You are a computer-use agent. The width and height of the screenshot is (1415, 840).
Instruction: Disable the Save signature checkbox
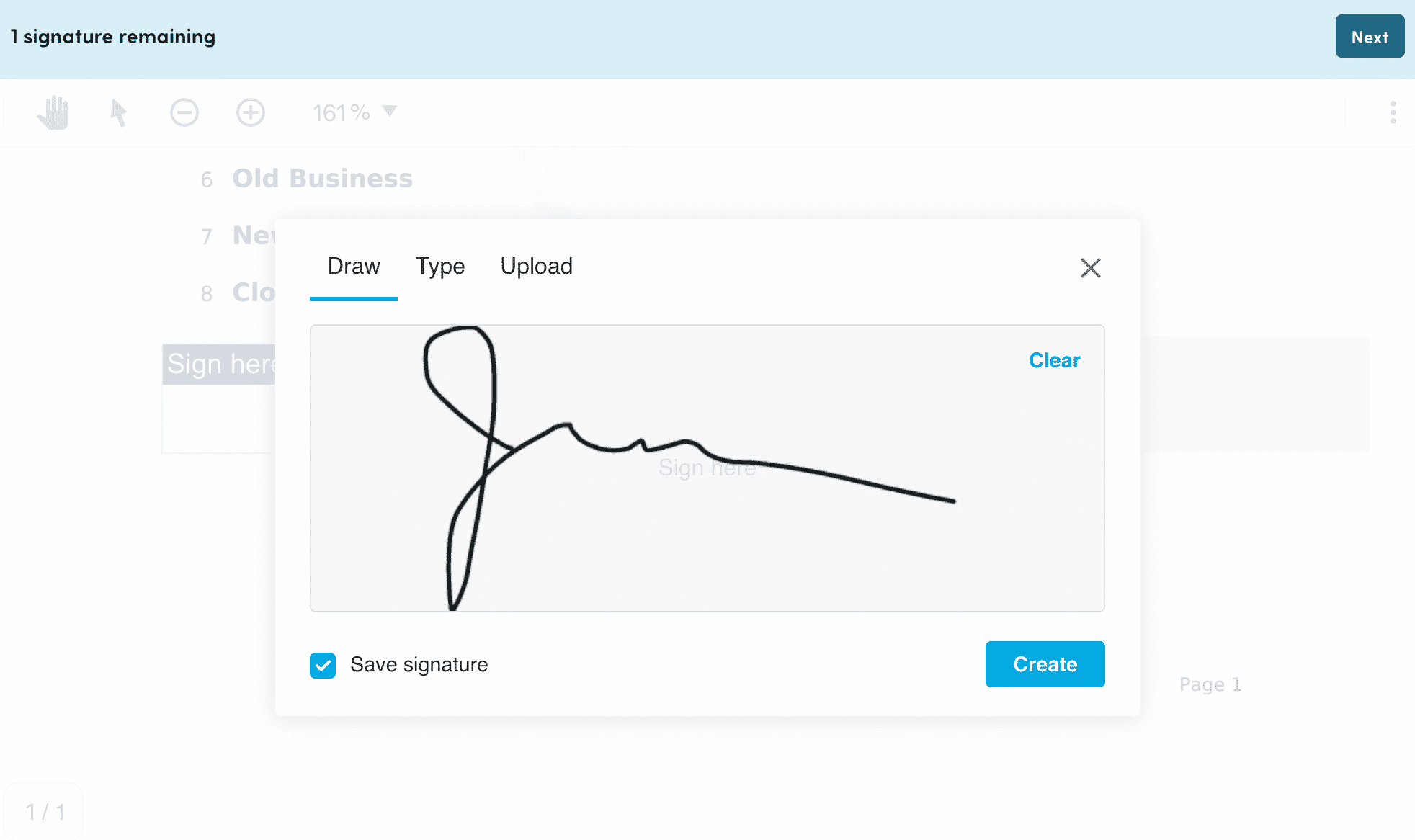[322, 664]
